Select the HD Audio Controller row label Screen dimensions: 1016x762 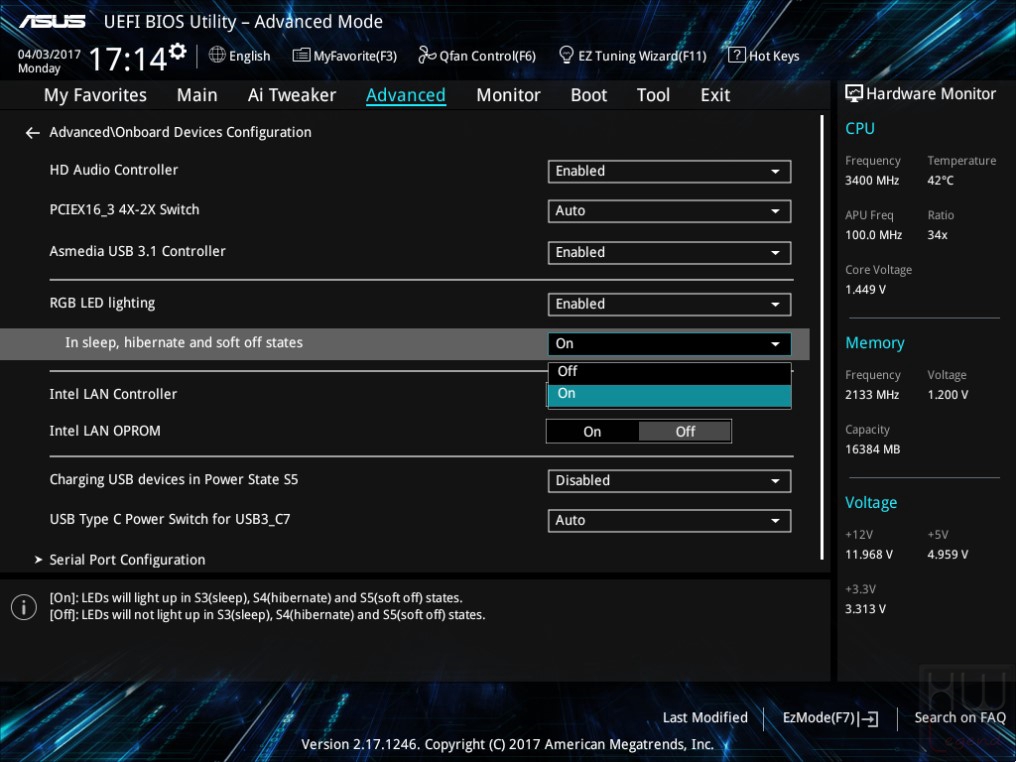point(113,170)
